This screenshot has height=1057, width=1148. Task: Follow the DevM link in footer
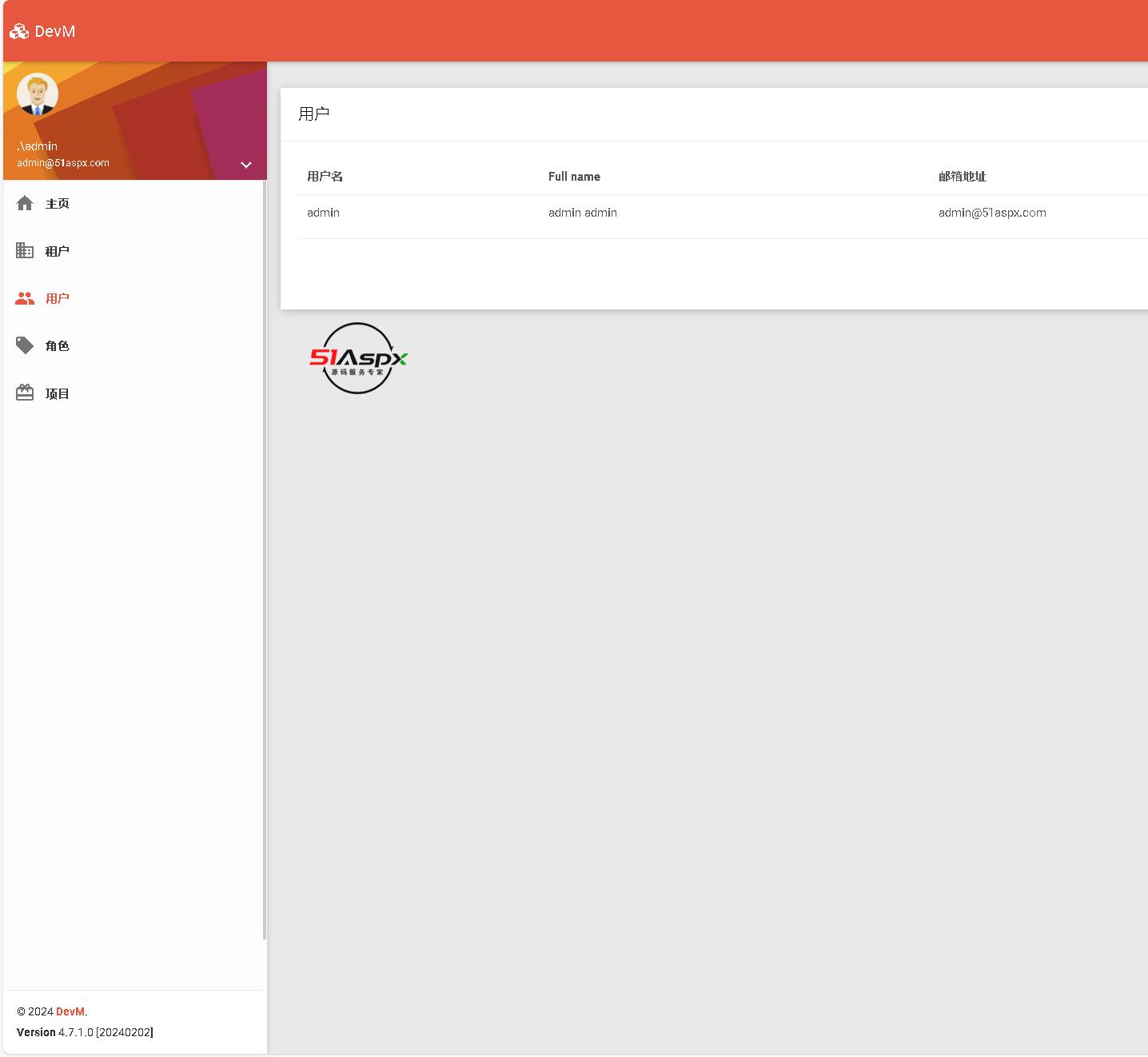coord(70,1011)
